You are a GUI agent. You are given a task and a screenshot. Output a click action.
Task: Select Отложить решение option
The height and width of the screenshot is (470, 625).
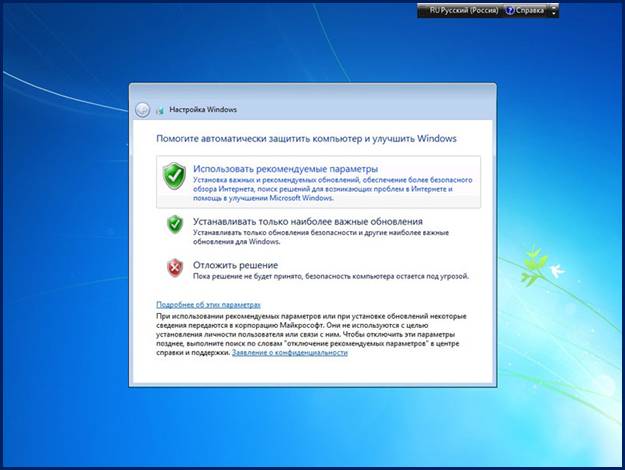pos(318,270)
